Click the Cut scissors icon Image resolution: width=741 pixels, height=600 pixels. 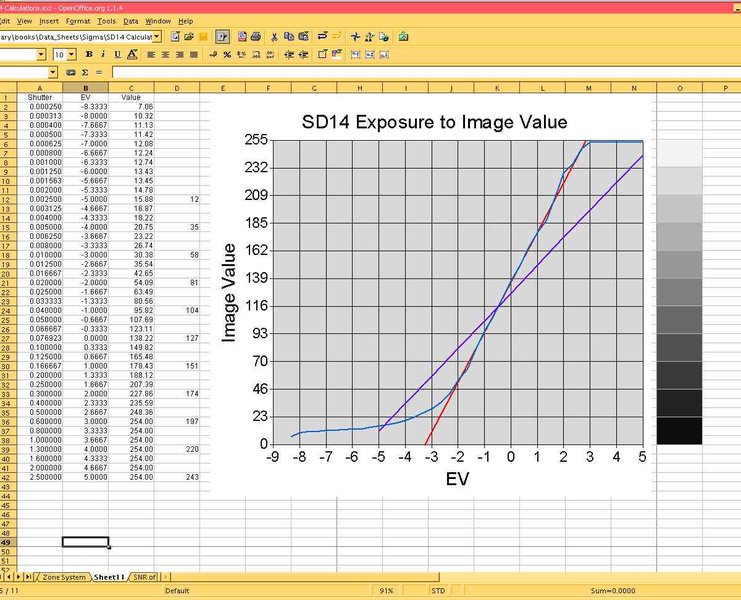tap(274, 37)
